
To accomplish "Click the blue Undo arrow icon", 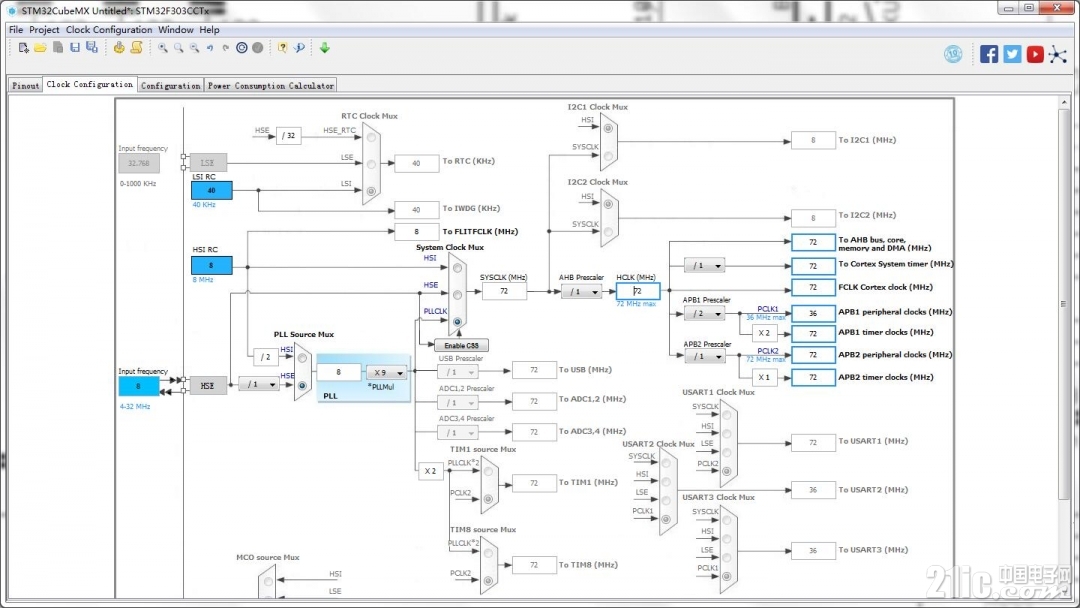I will (x=210, y=48).
